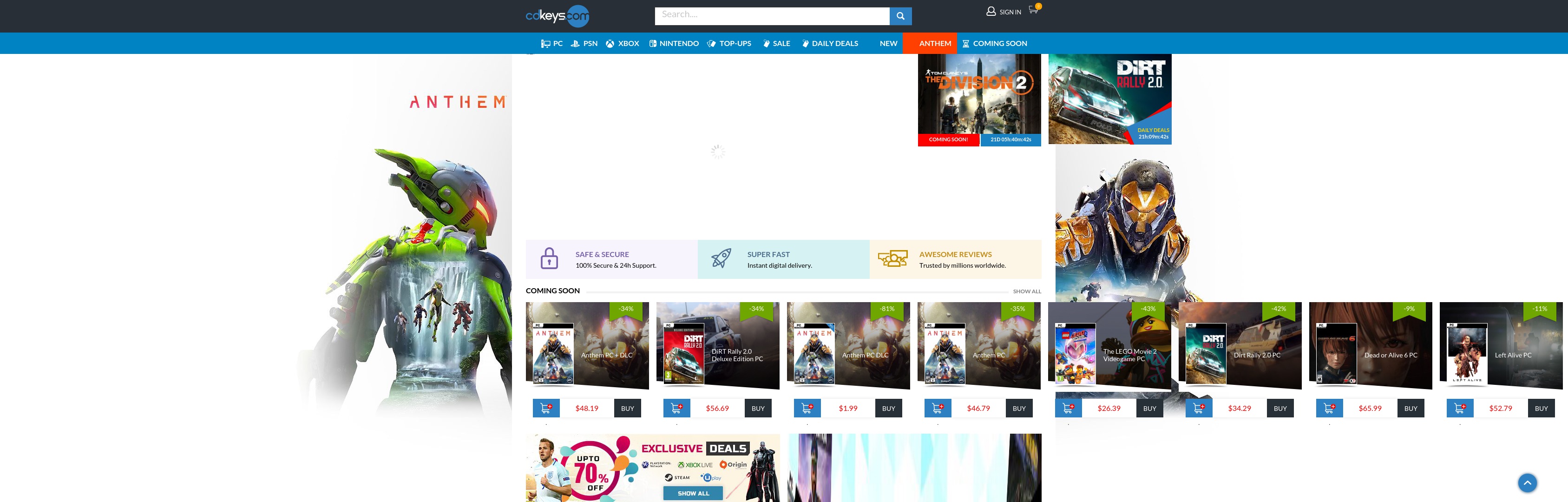
Task: Click the $65.99 price text
Action: 1370,408
